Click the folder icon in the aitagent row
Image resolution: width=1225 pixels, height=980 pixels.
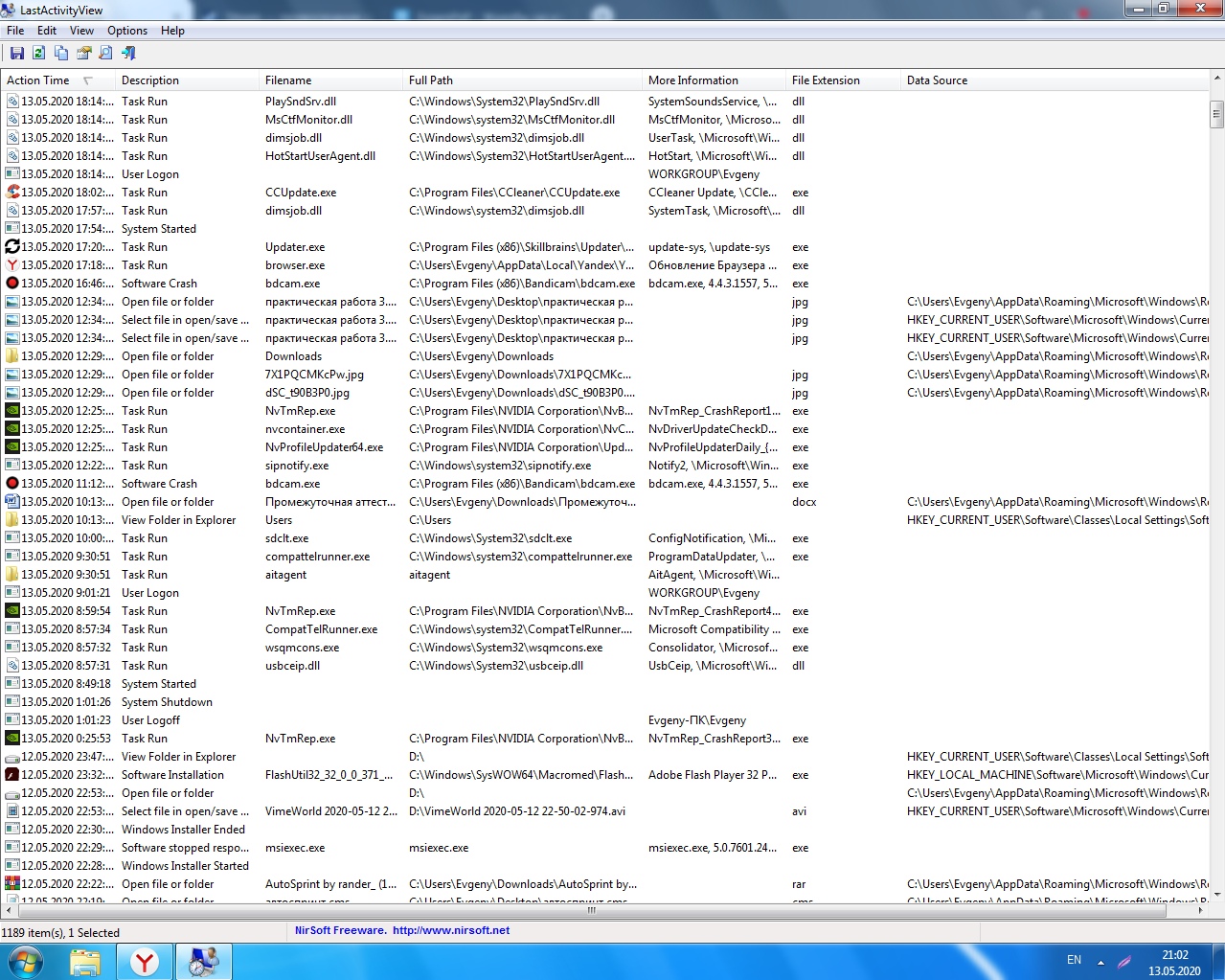[x=12, y=575]
